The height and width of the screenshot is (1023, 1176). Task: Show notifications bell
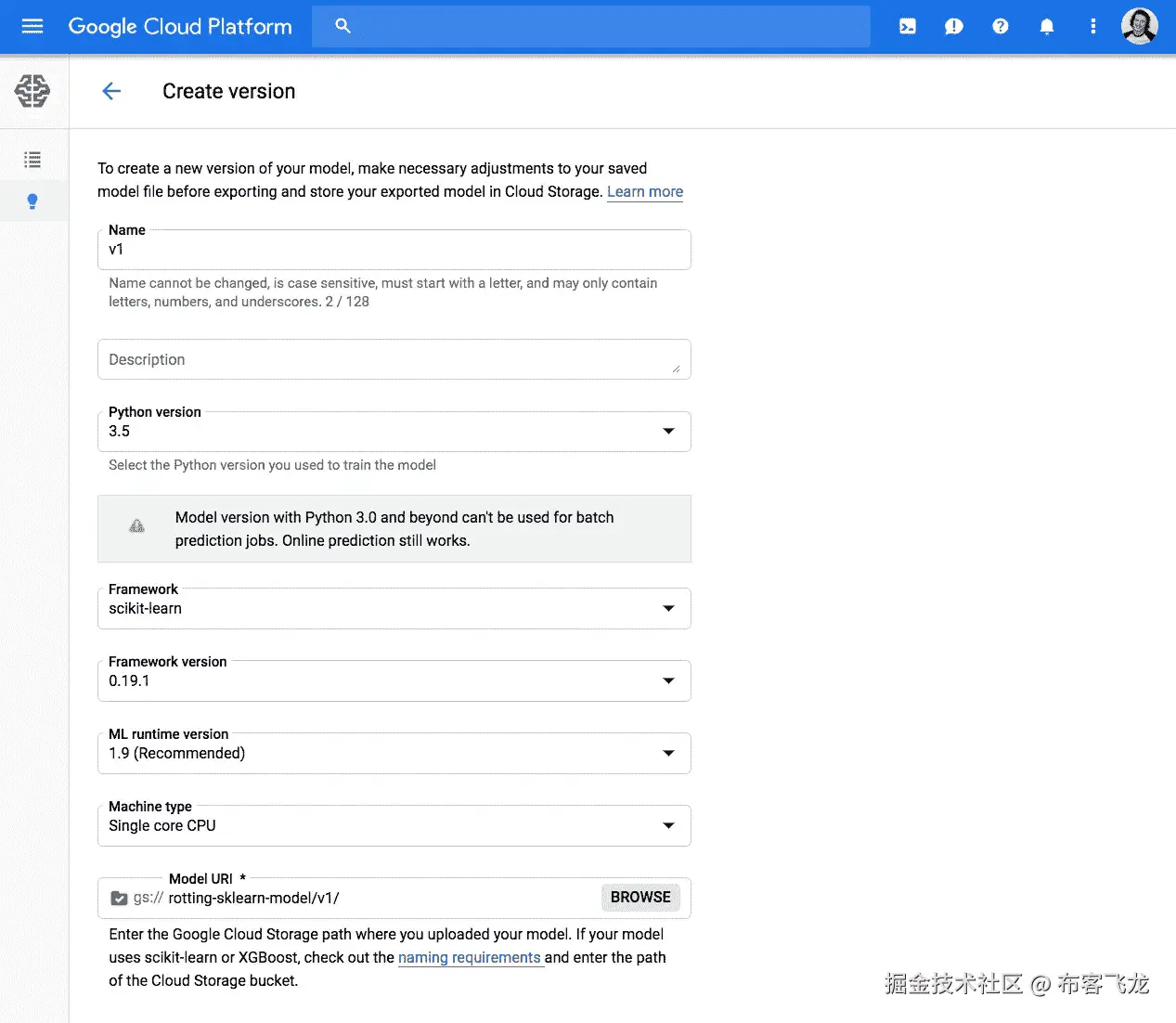click(1046, 26)
